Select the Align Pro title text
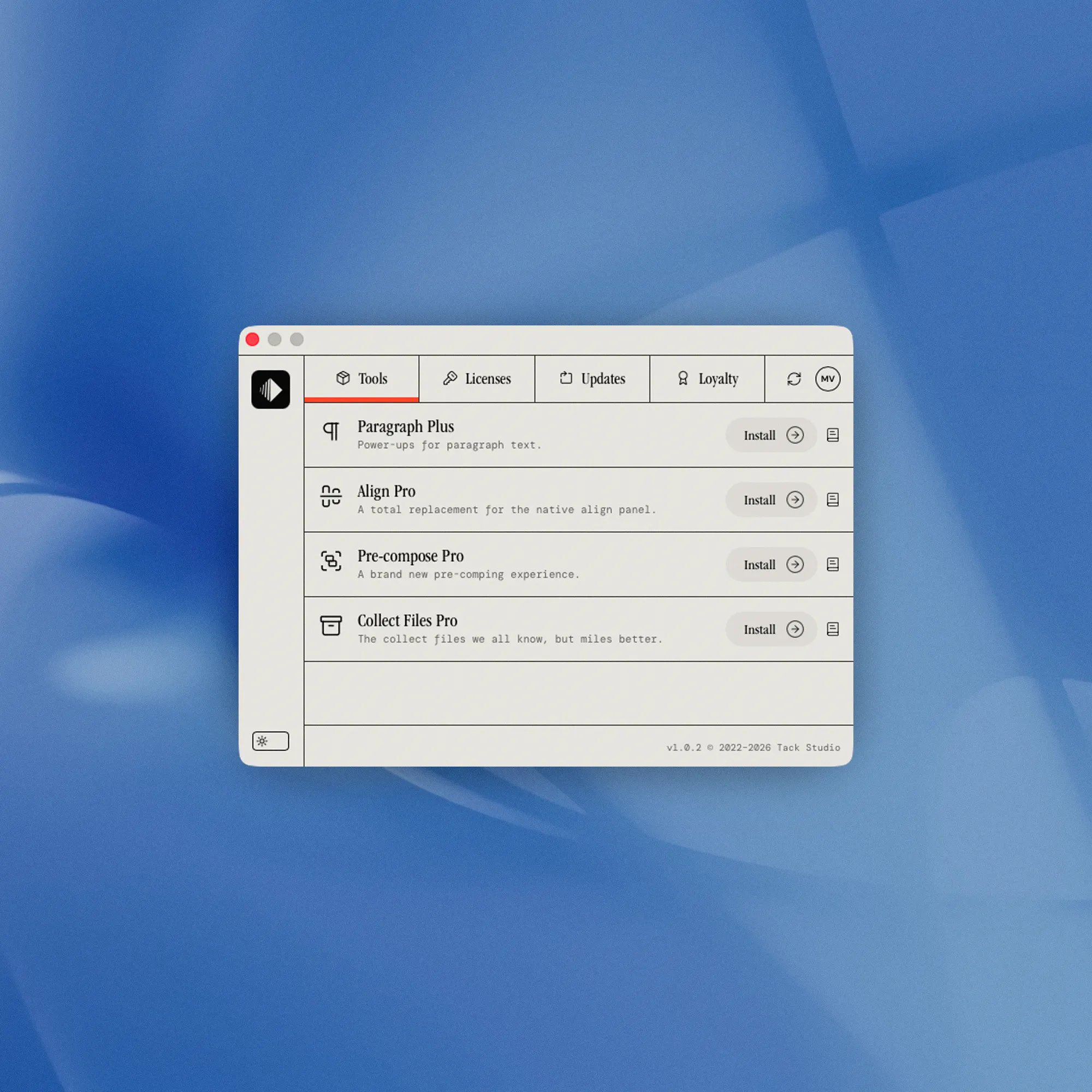This screenshot has height=1092, width=1092. tap(387, 492)
